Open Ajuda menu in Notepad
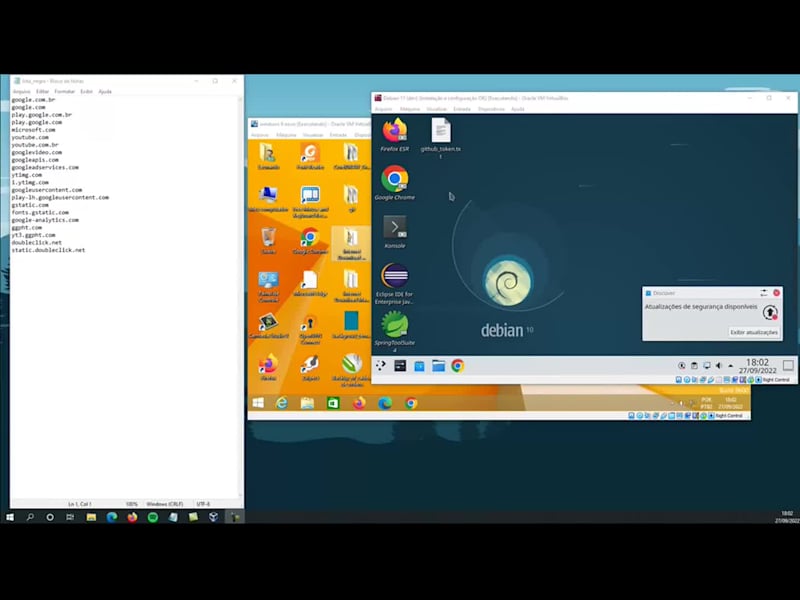The image size is (800, 600). [105, 91]
